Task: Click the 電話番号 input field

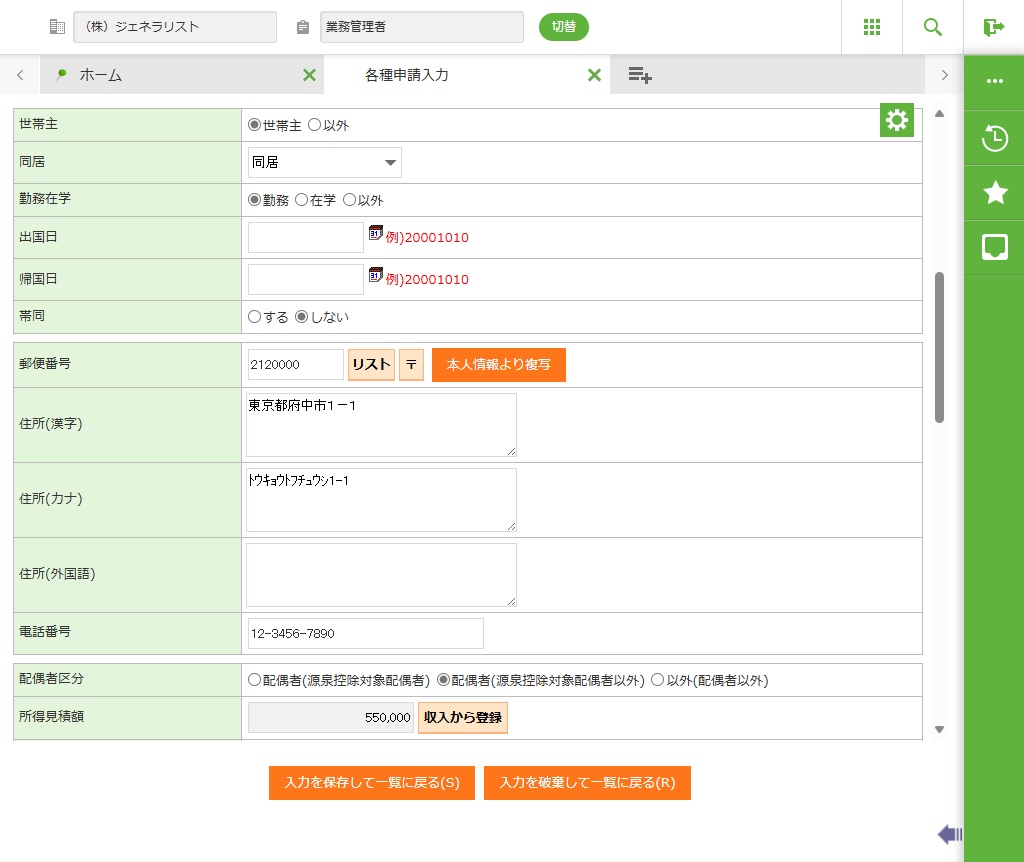Action: click(365, 634)
